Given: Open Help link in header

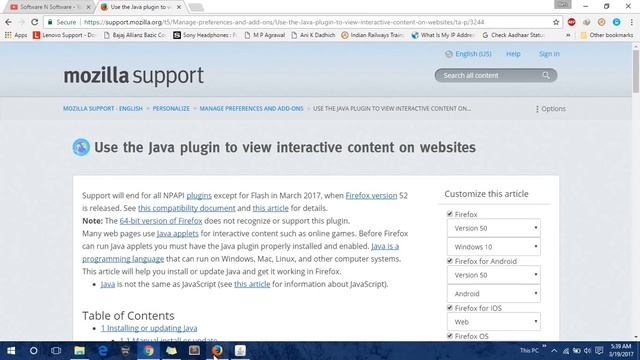Looking at the screenshot, I should coord(513,54).
